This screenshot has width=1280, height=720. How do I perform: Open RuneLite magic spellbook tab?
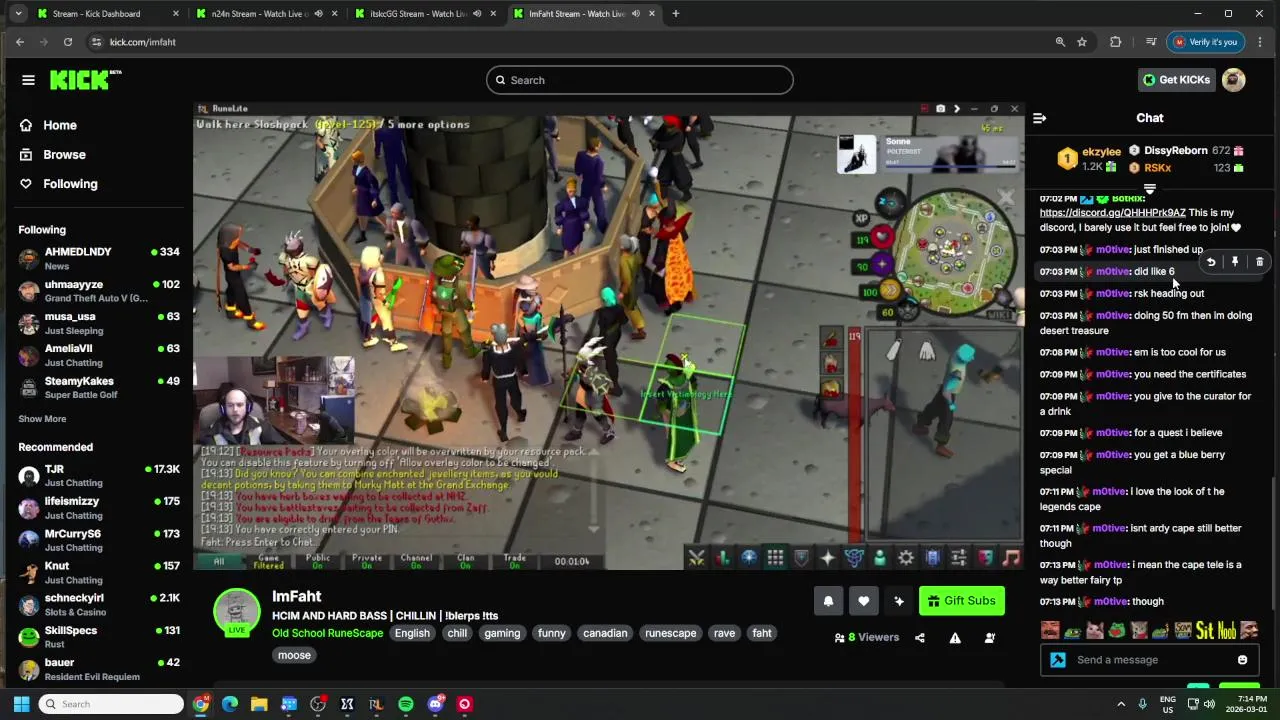854,558
